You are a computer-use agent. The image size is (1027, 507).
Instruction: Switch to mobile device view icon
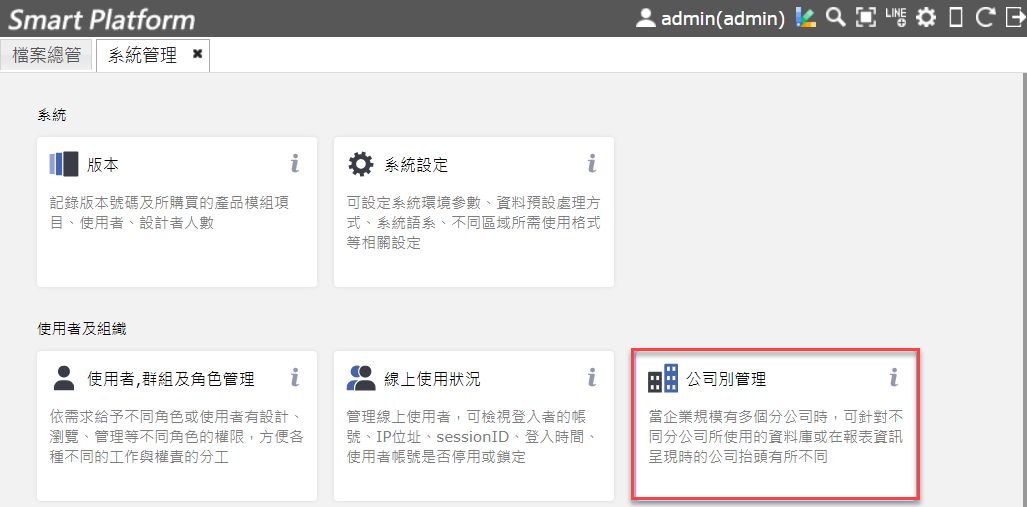tap(956, 18)
